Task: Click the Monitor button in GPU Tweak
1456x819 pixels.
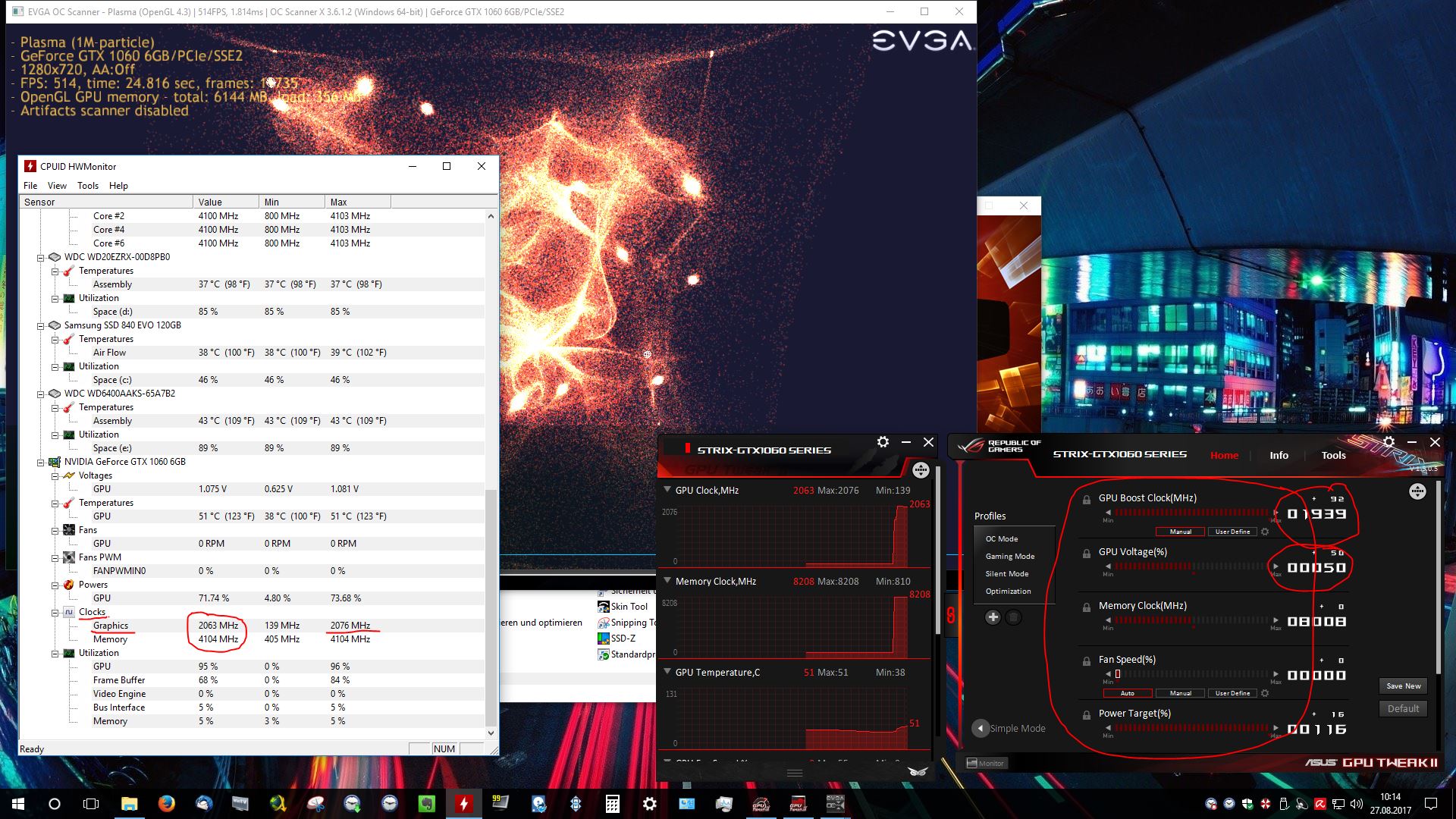Action: [985, 763]
